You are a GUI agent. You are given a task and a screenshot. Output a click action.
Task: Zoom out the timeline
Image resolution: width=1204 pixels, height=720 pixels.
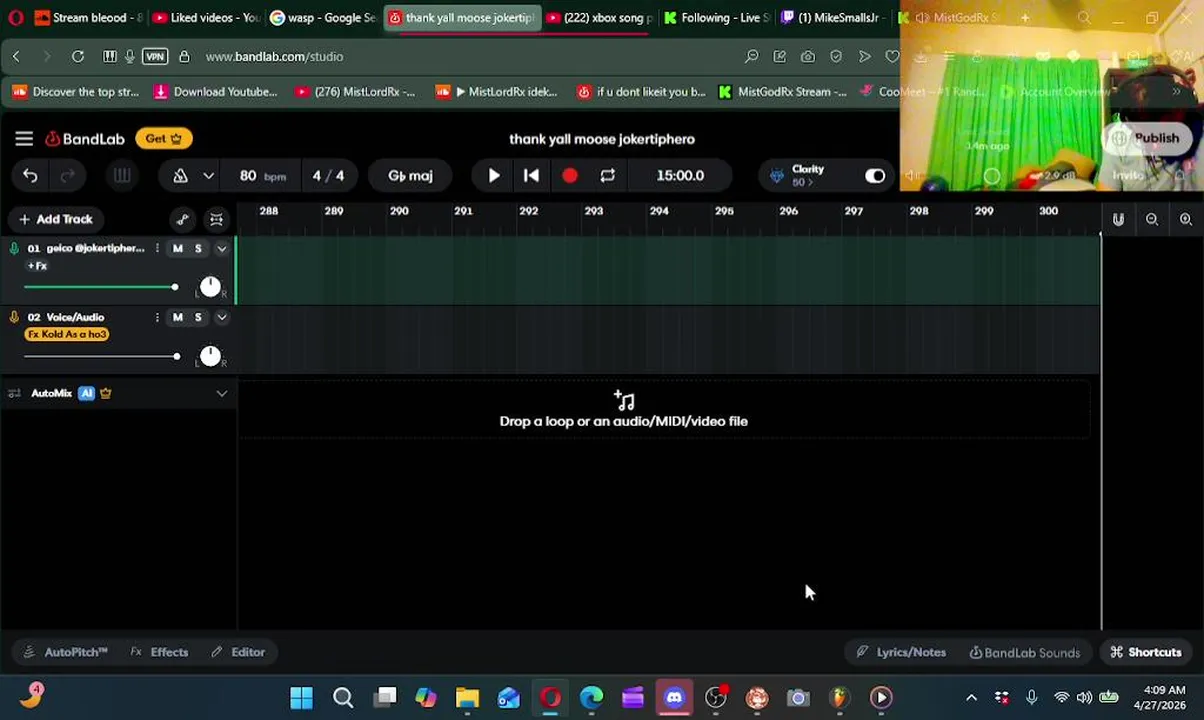[x=1152, y=219]
